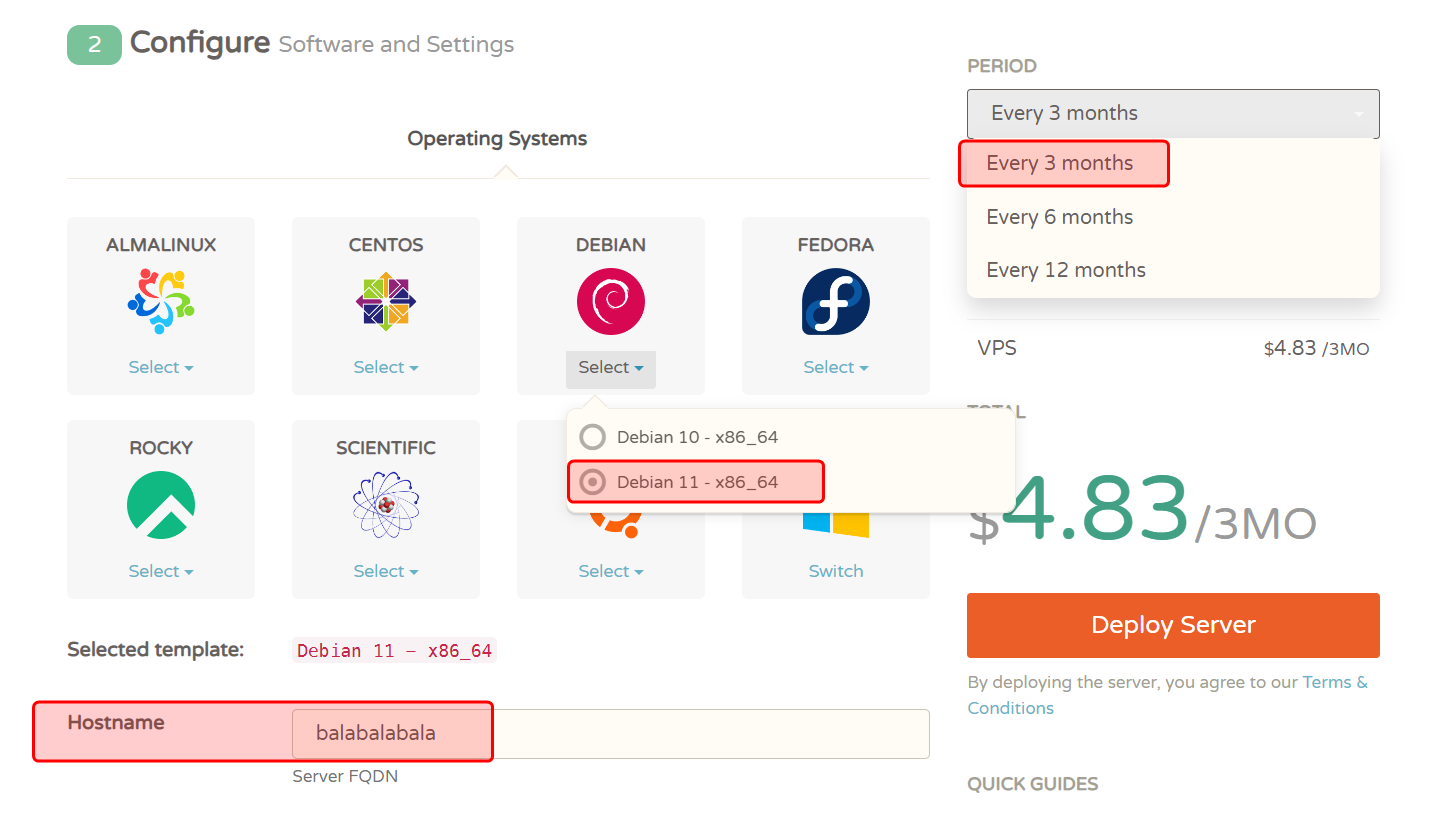
Task: Select Debian 11 - x86_64 radio option
Action: click(x=594, y=482)
